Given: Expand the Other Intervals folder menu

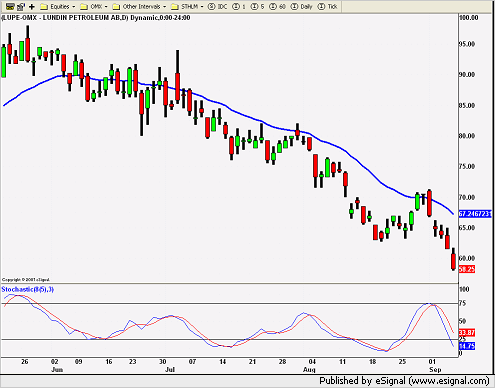Looking at the screenshot, I should point(139,6).
